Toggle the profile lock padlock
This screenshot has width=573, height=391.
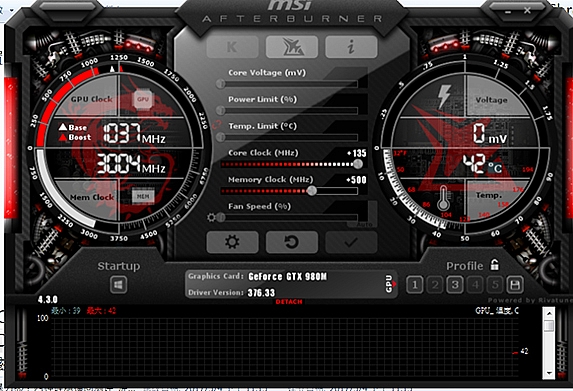494,265
